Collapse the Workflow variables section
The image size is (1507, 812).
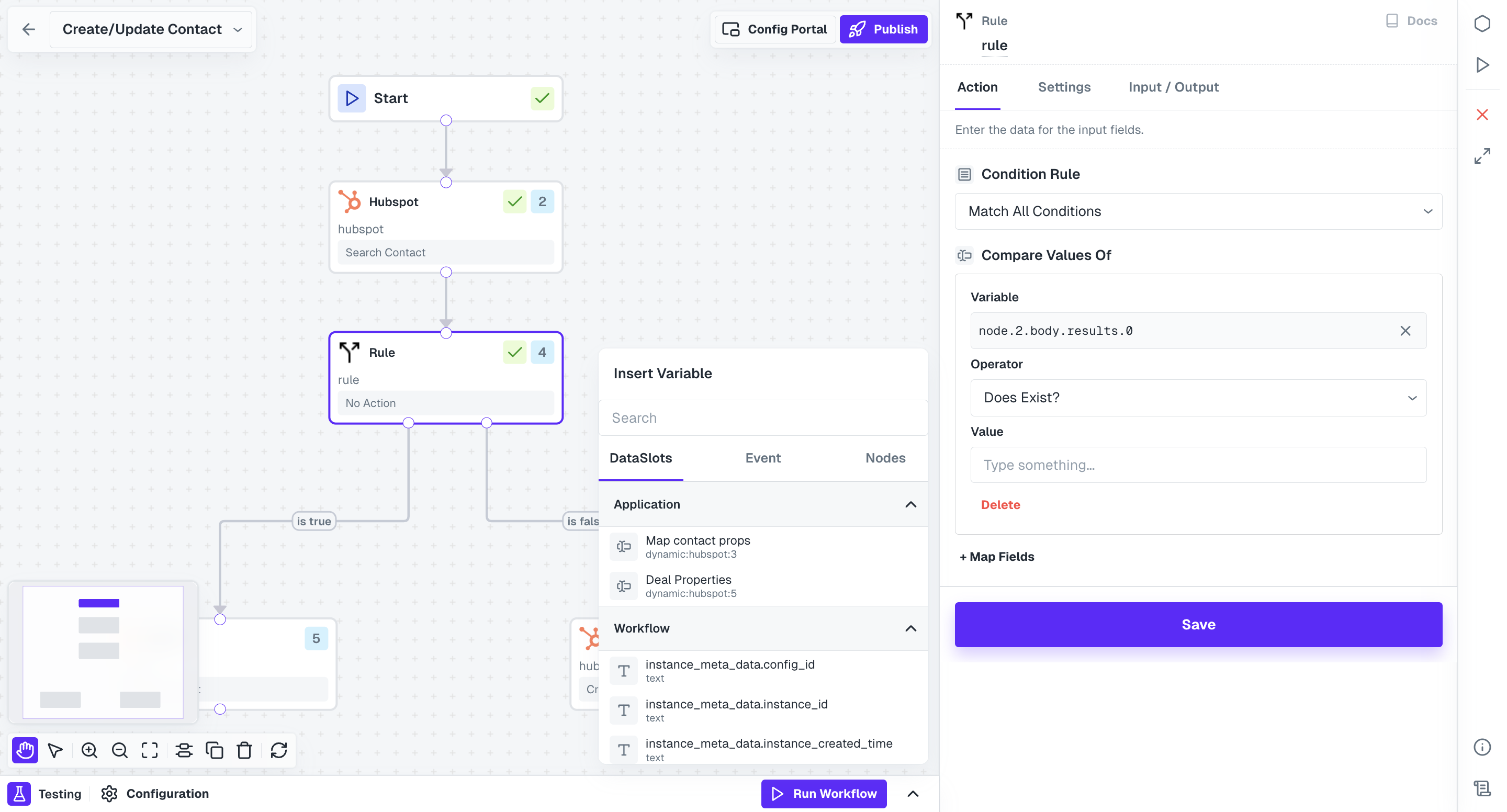tap(910, 628)
